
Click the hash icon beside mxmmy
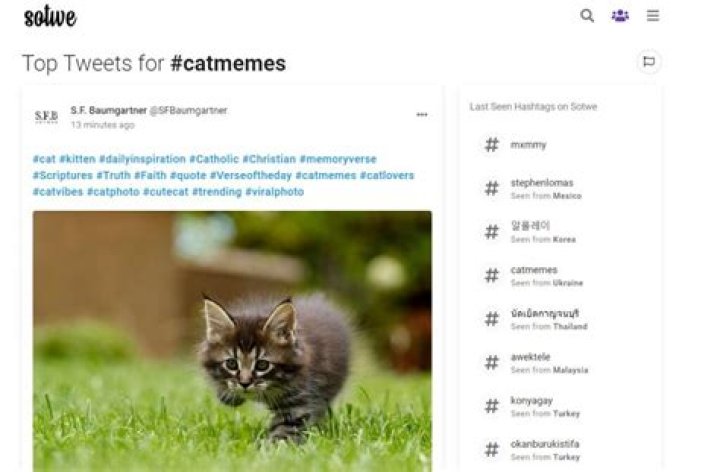(x=492, y=145)
